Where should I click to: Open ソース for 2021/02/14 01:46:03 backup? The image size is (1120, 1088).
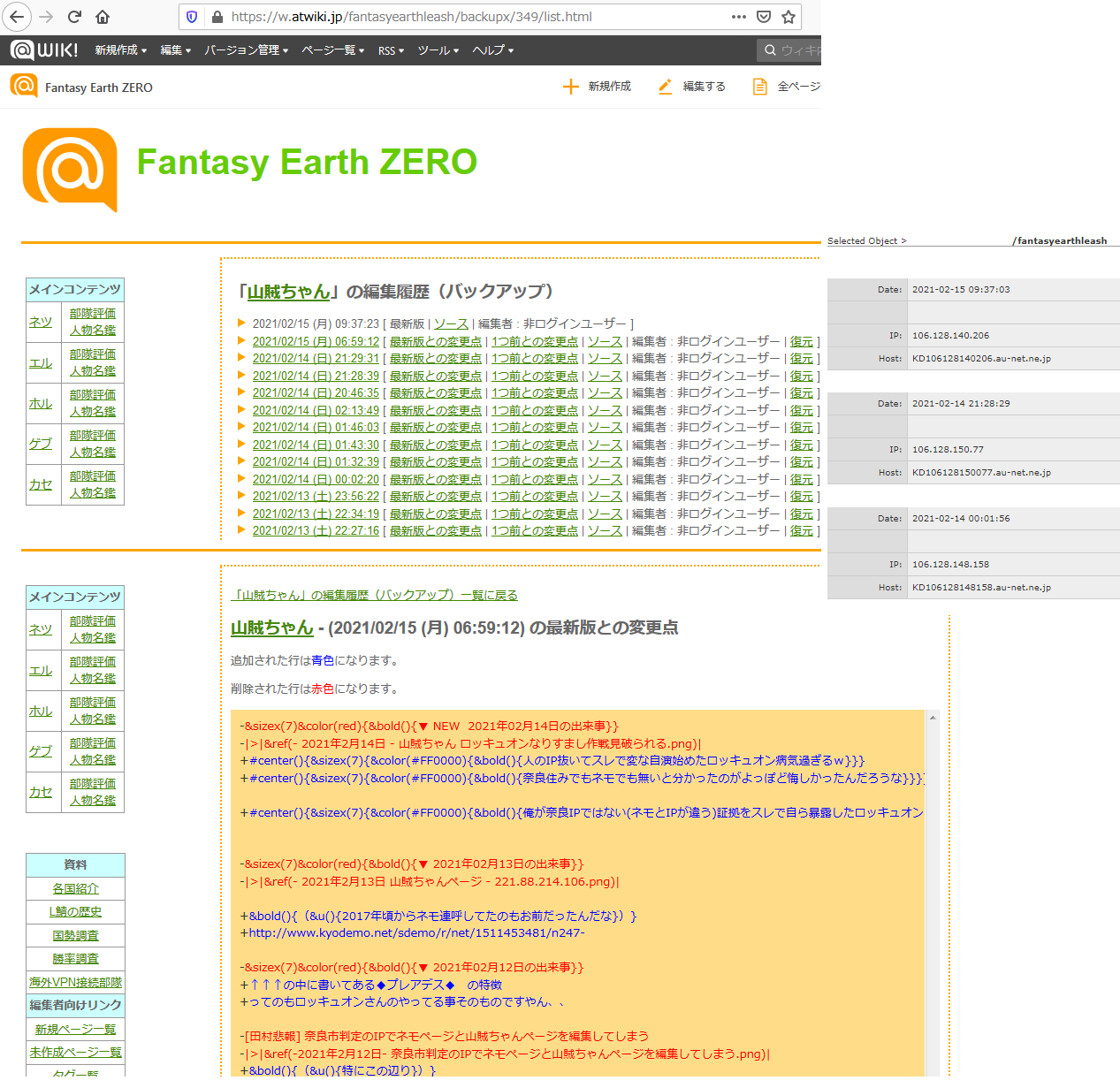point(605,428)
